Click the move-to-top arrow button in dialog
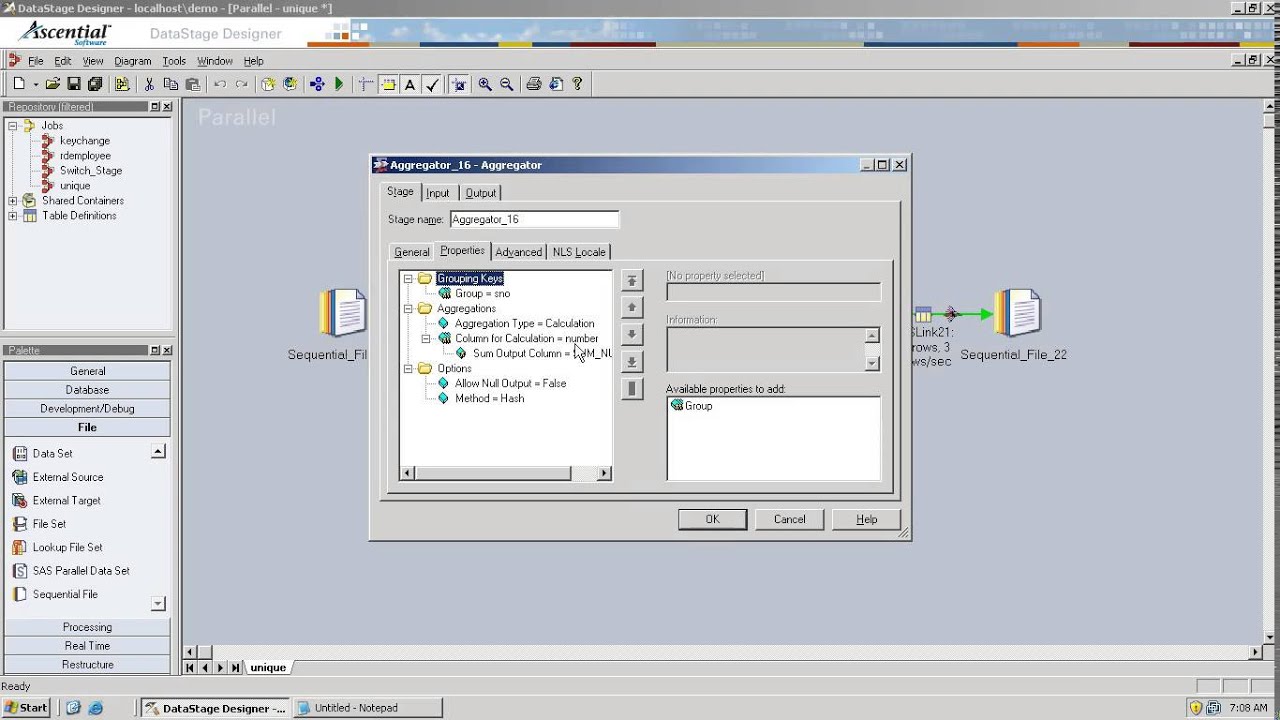Screen dimensions: 1280x720 pyautogui.click(x=631, y=281)
